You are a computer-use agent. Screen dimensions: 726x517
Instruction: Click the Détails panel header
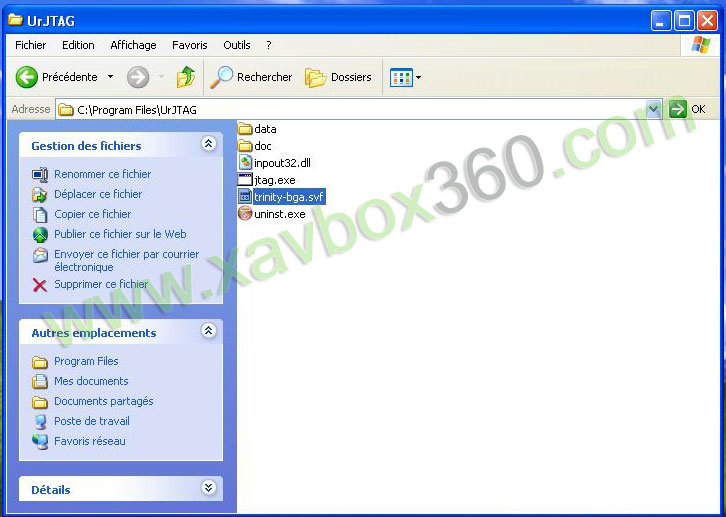click(121, 489)
